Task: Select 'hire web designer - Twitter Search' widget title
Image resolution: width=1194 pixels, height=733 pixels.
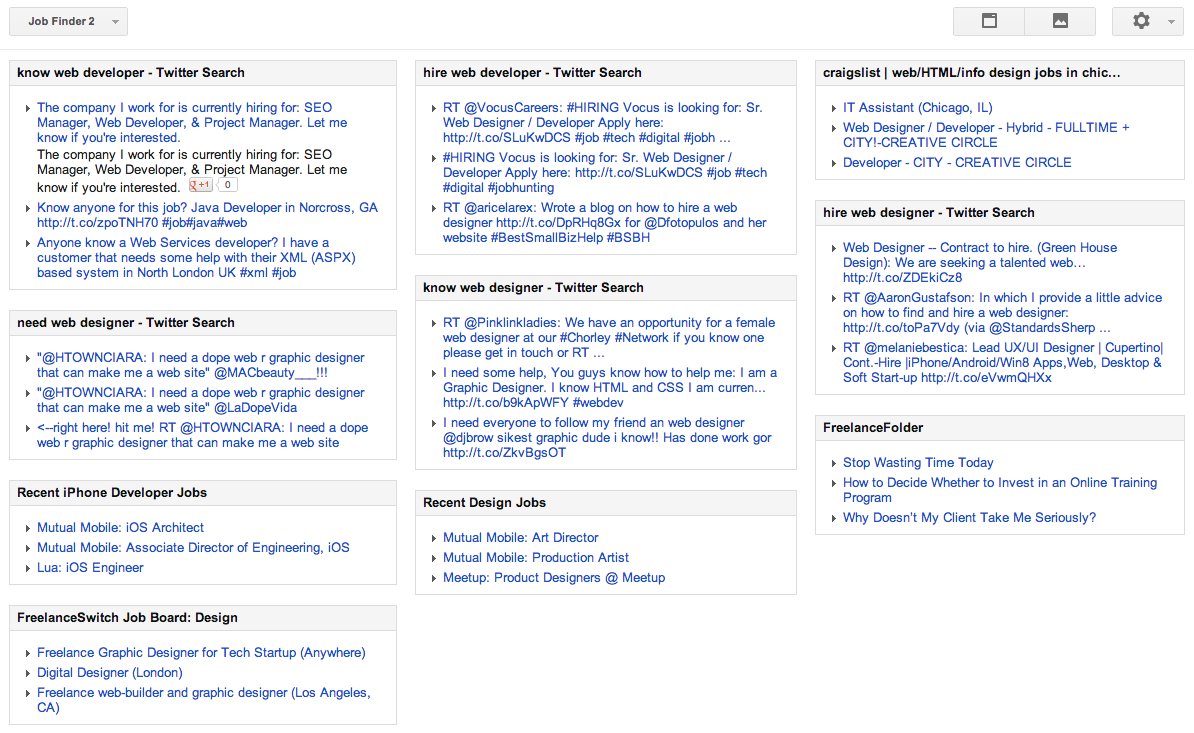Action: click(928, 212)
